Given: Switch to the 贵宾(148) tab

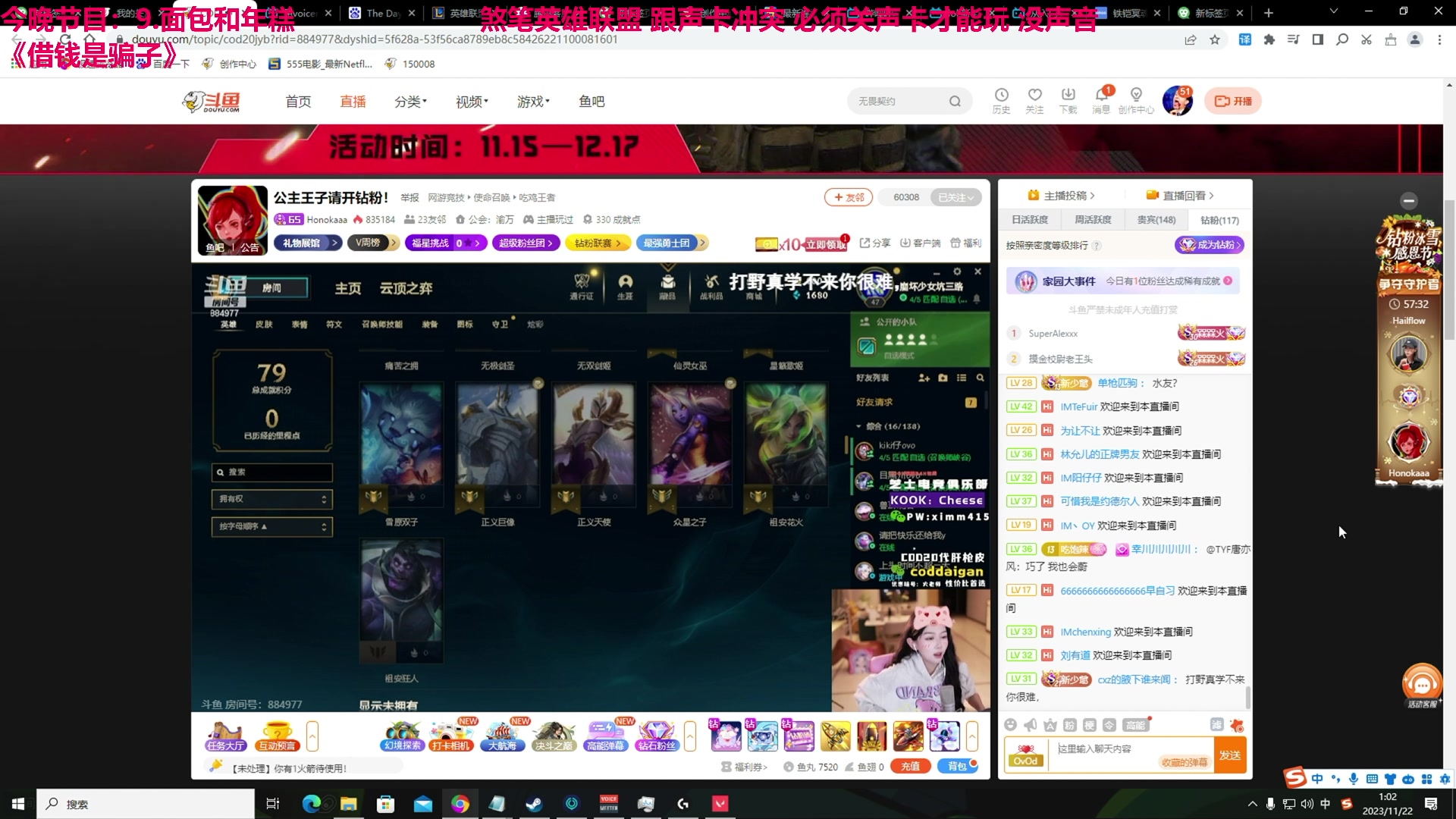Looking at the screenshot, I should tap(1155, 220).
